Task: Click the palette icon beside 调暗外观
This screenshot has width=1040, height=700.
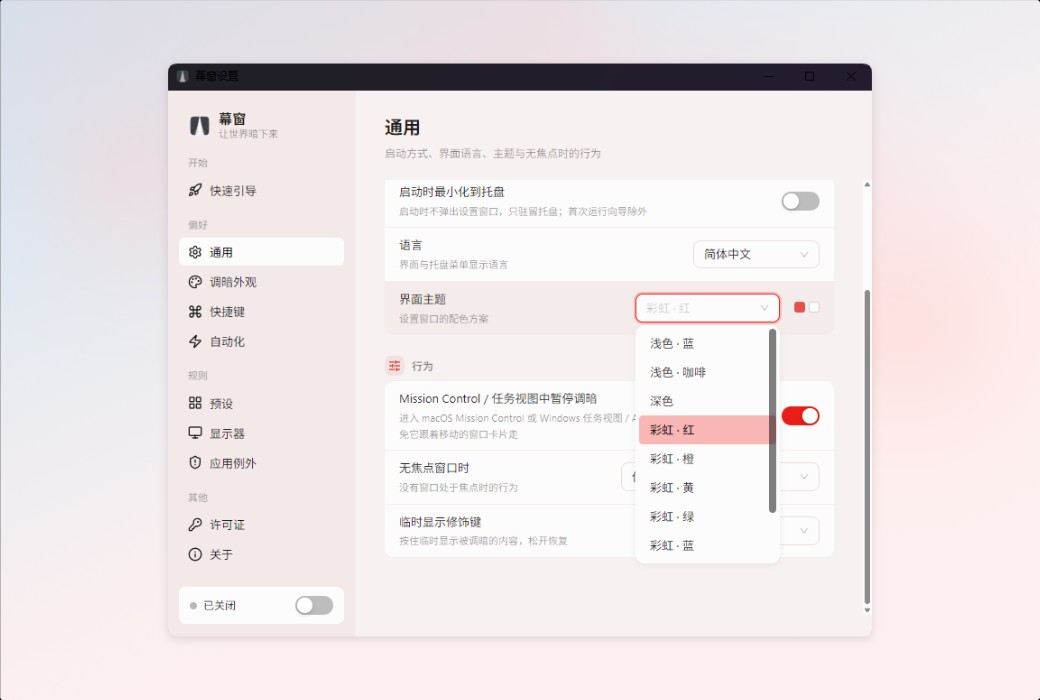Action: coord(195,282)
